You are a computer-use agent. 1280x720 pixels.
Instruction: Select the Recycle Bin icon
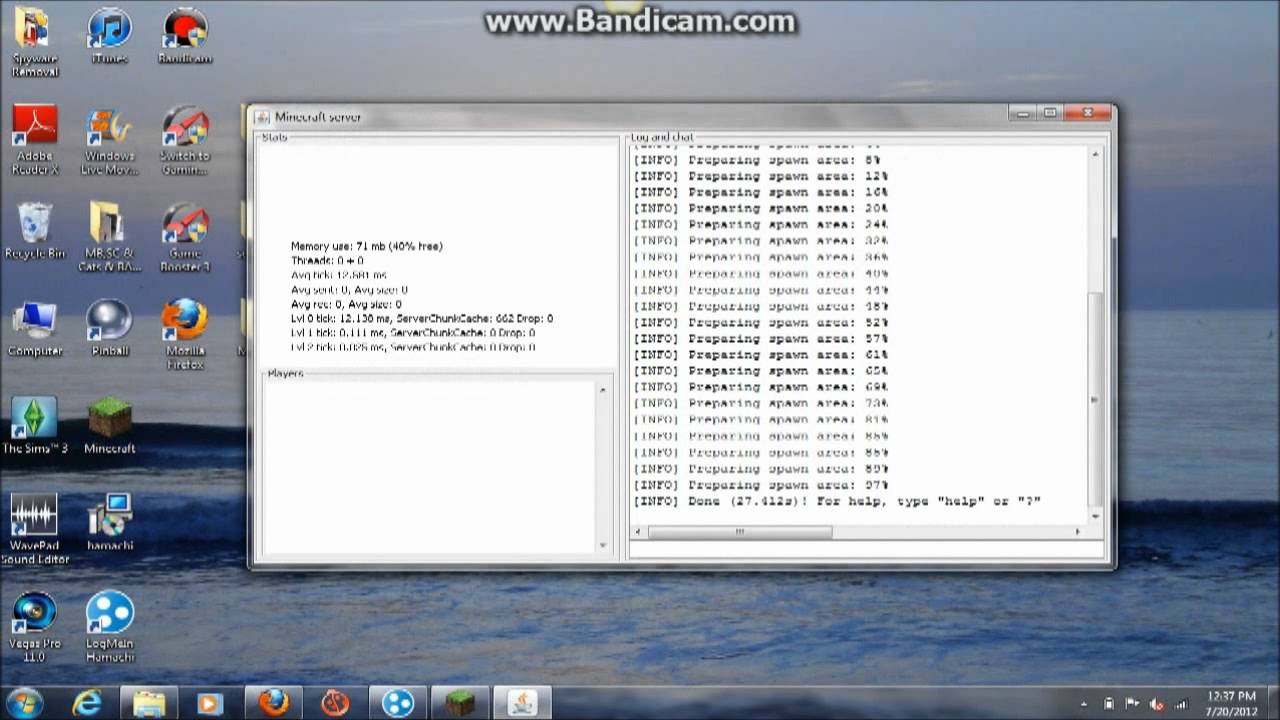tap(35, 232)
